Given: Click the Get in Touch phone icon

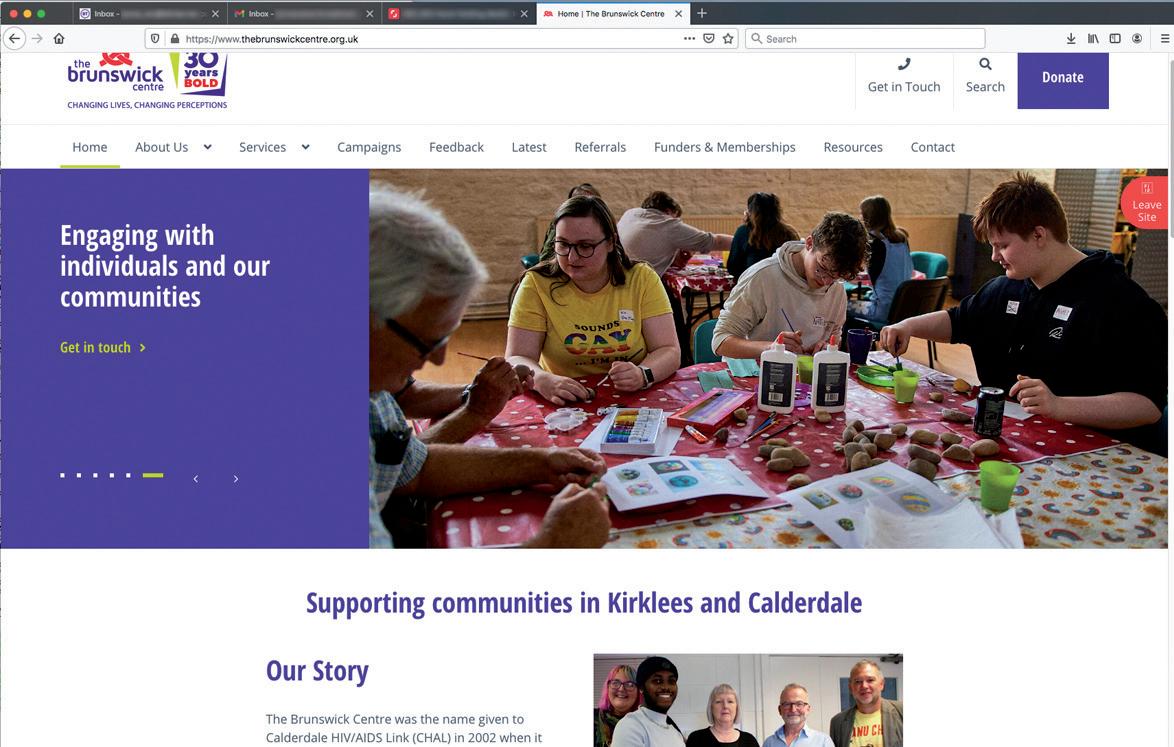Looking at the screenshot, I should tap(904, 64).
